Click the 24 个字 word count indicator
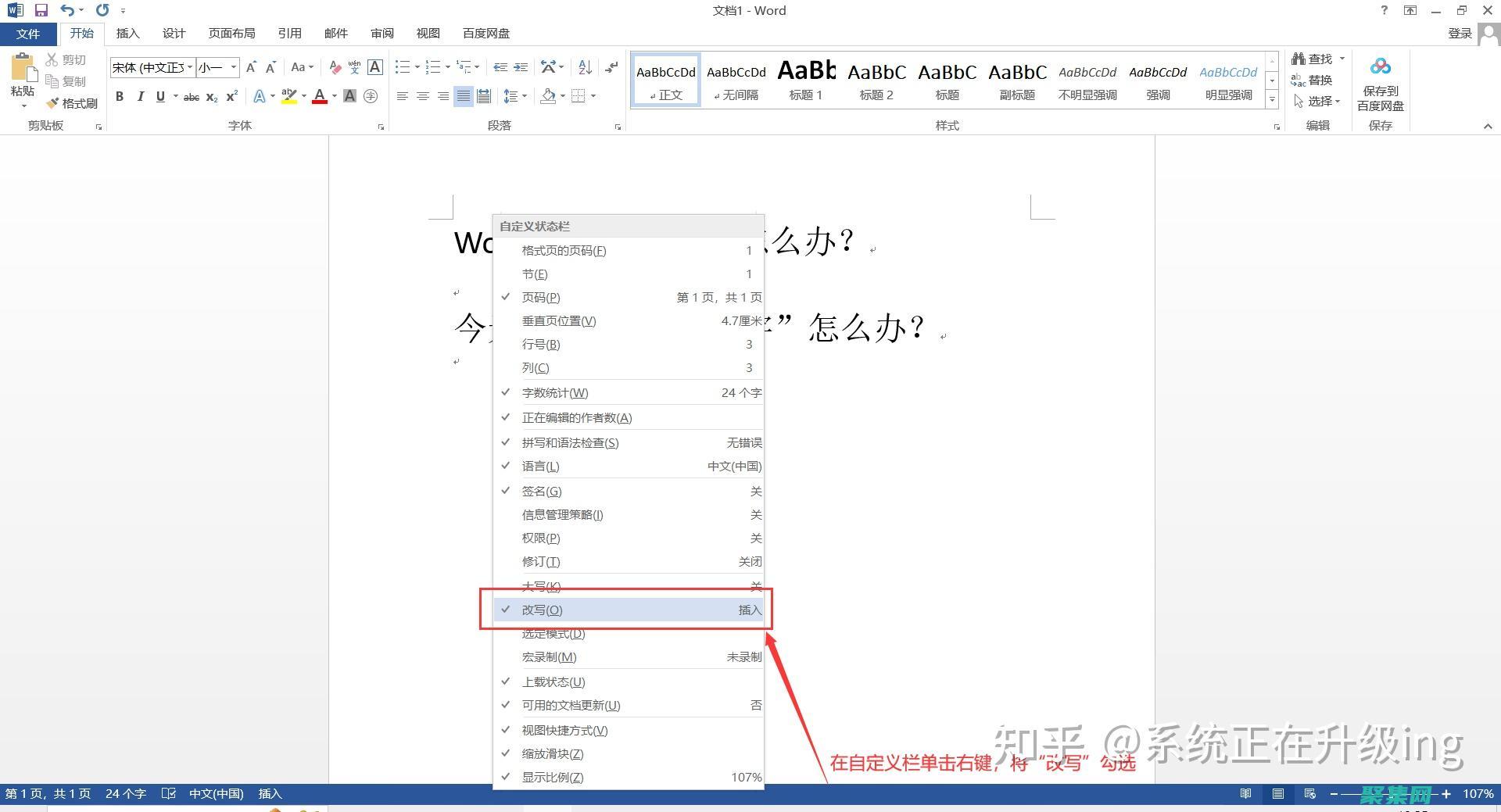Image resolution: width=1501 pixels, height=812 pixels. [125, 793]
